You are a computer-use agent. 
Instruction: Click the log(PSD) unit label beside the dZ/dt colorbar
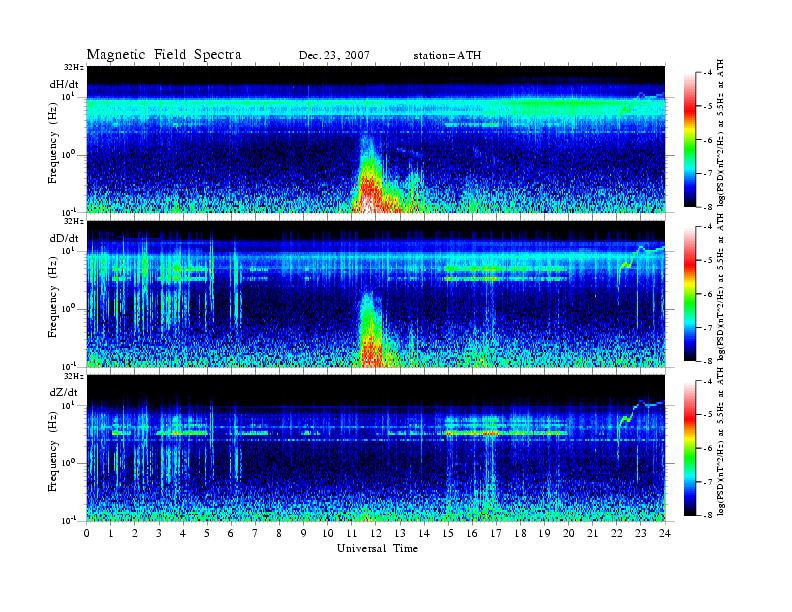point(721,442)
